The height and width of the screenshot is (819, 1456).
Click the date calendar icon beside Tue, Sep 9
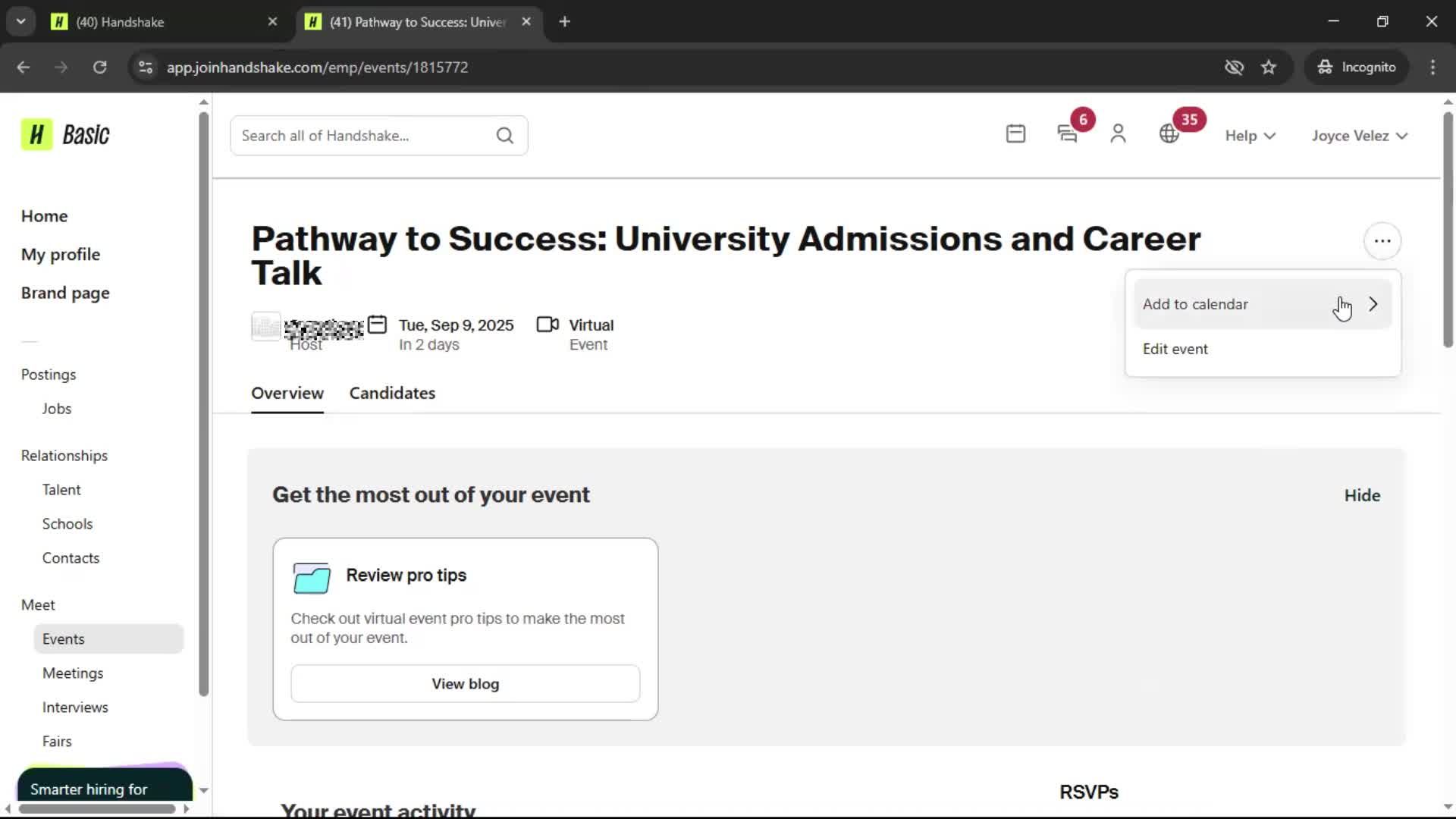[377, 325]
